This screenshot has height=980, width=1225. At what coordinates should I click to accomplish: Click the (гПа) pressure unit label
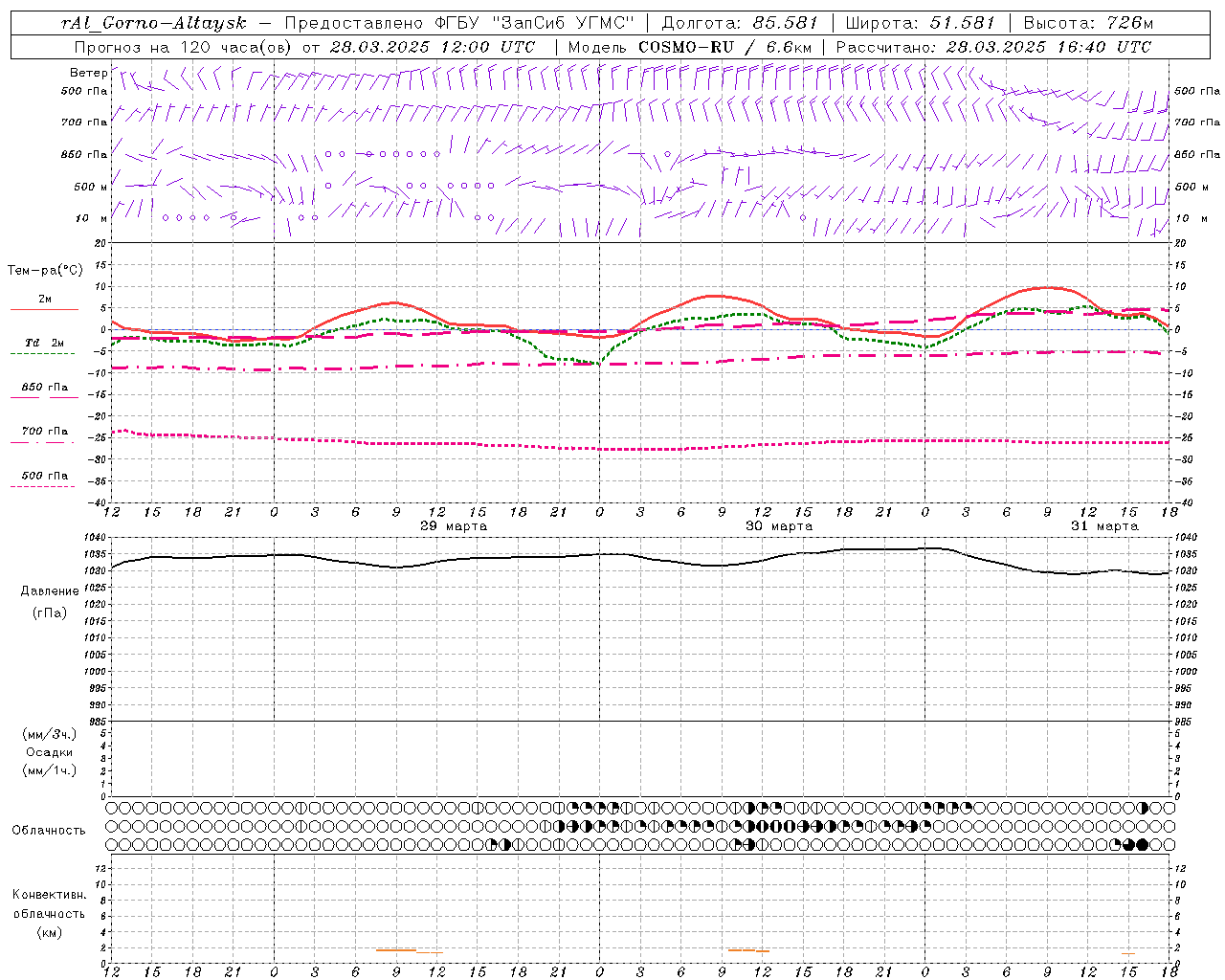pos(50,613)
